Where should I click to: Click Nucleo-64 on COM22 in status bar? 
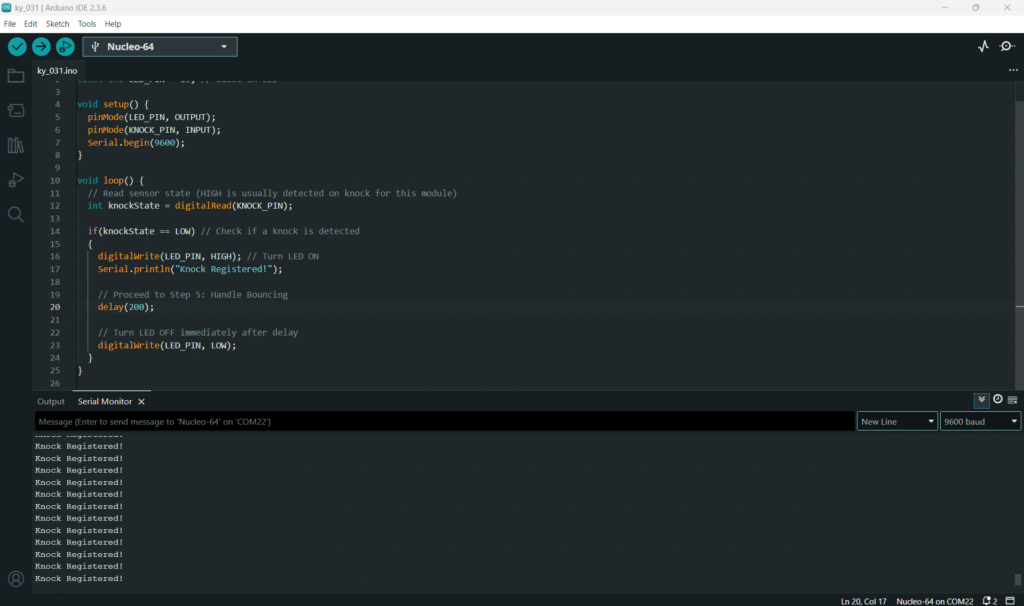click(933, 601)
